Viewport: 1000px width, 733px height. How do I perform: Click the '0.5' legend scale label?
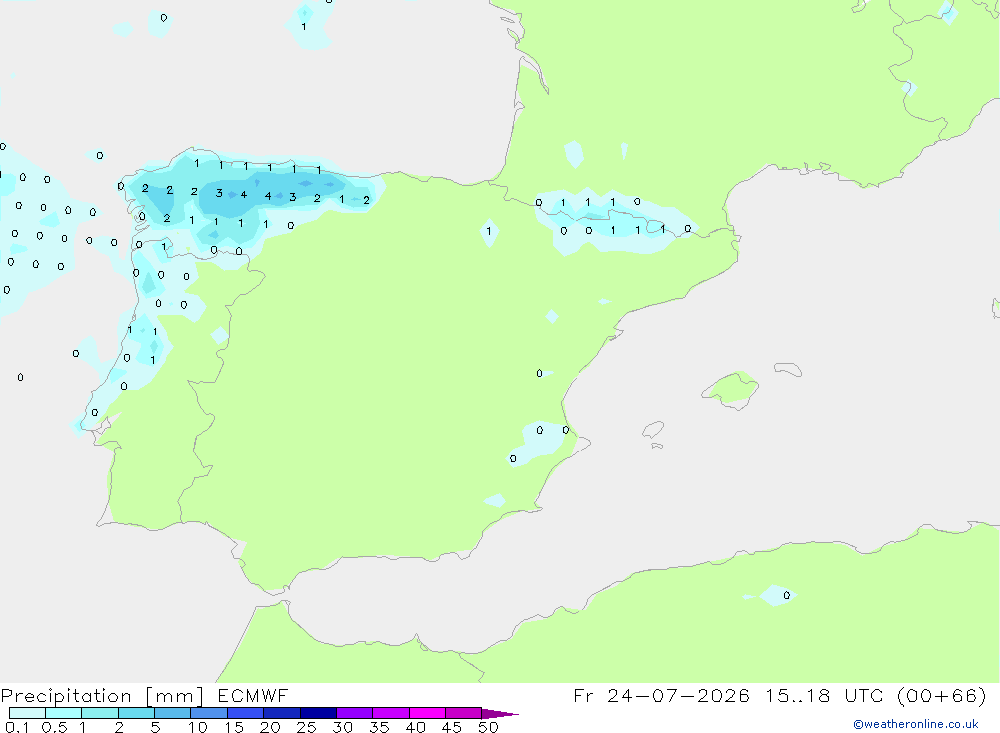coord(54,727)
